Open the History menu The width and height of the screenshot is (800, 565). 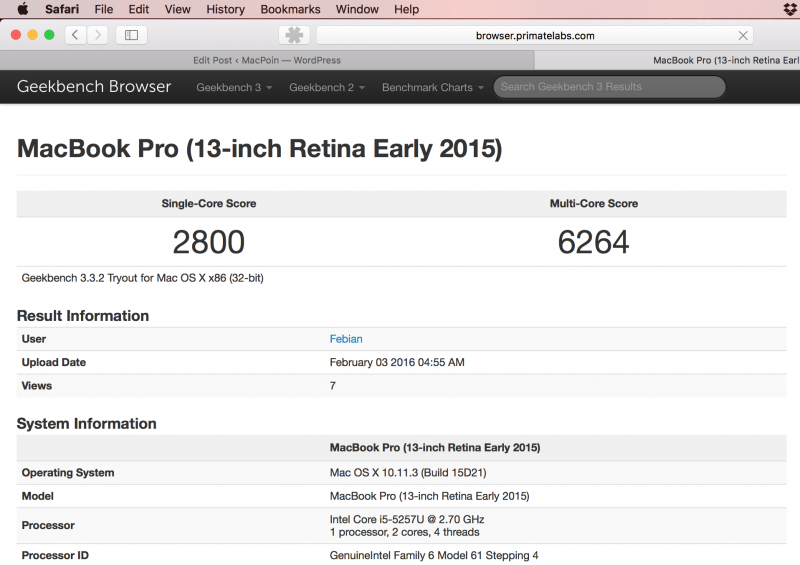tap(225, 9)
